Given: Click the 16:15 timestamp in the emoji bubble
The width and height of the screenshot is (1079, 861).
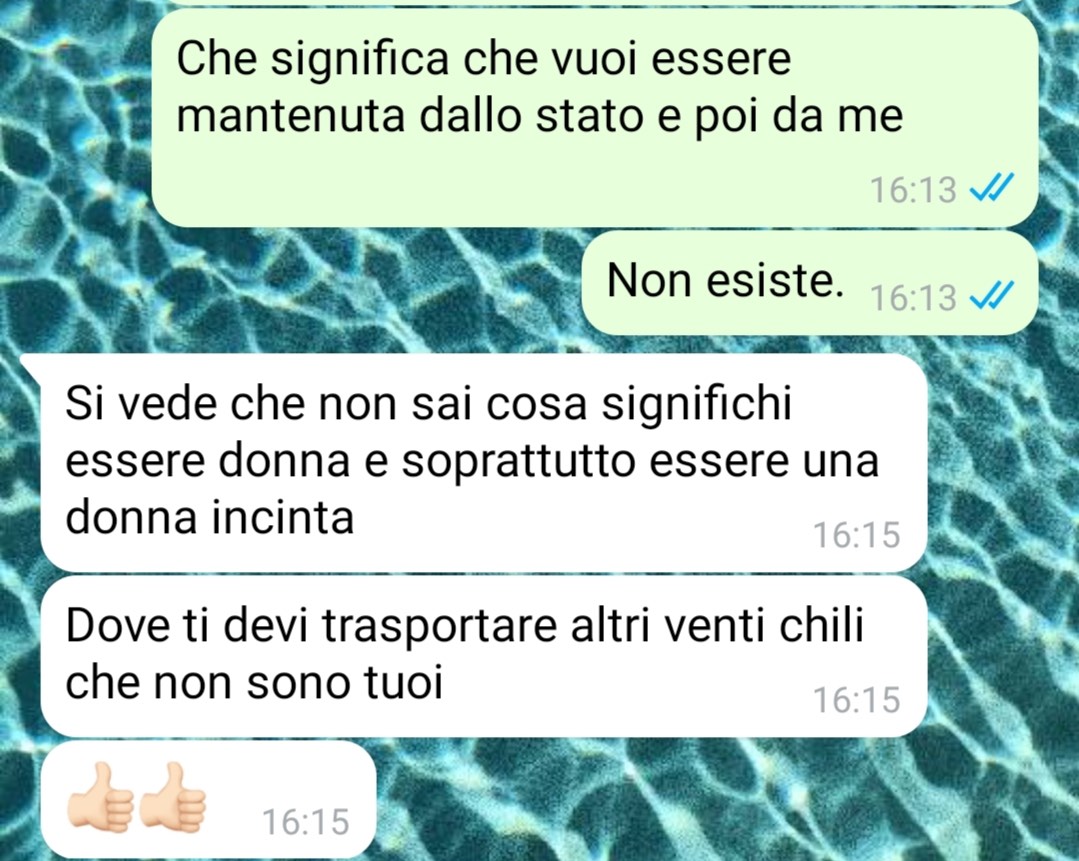Looking at the screenshot, I should pos(306,822).
